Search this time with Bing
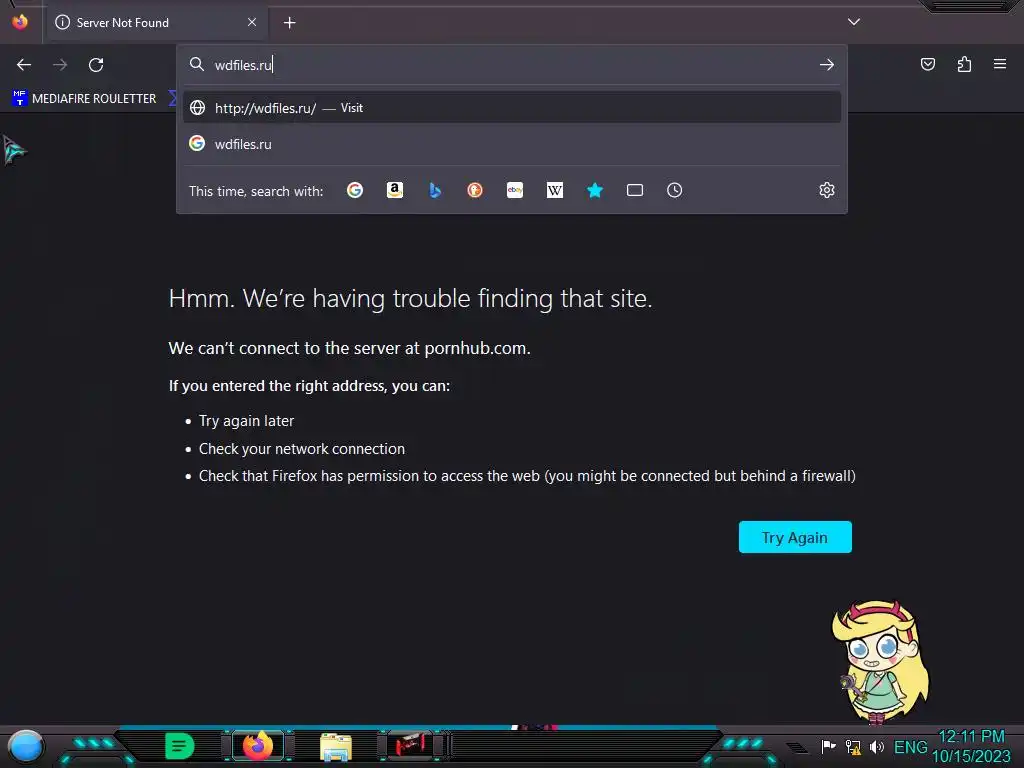The height and width of the screenshot is (768, 1024). click(435, 190)
